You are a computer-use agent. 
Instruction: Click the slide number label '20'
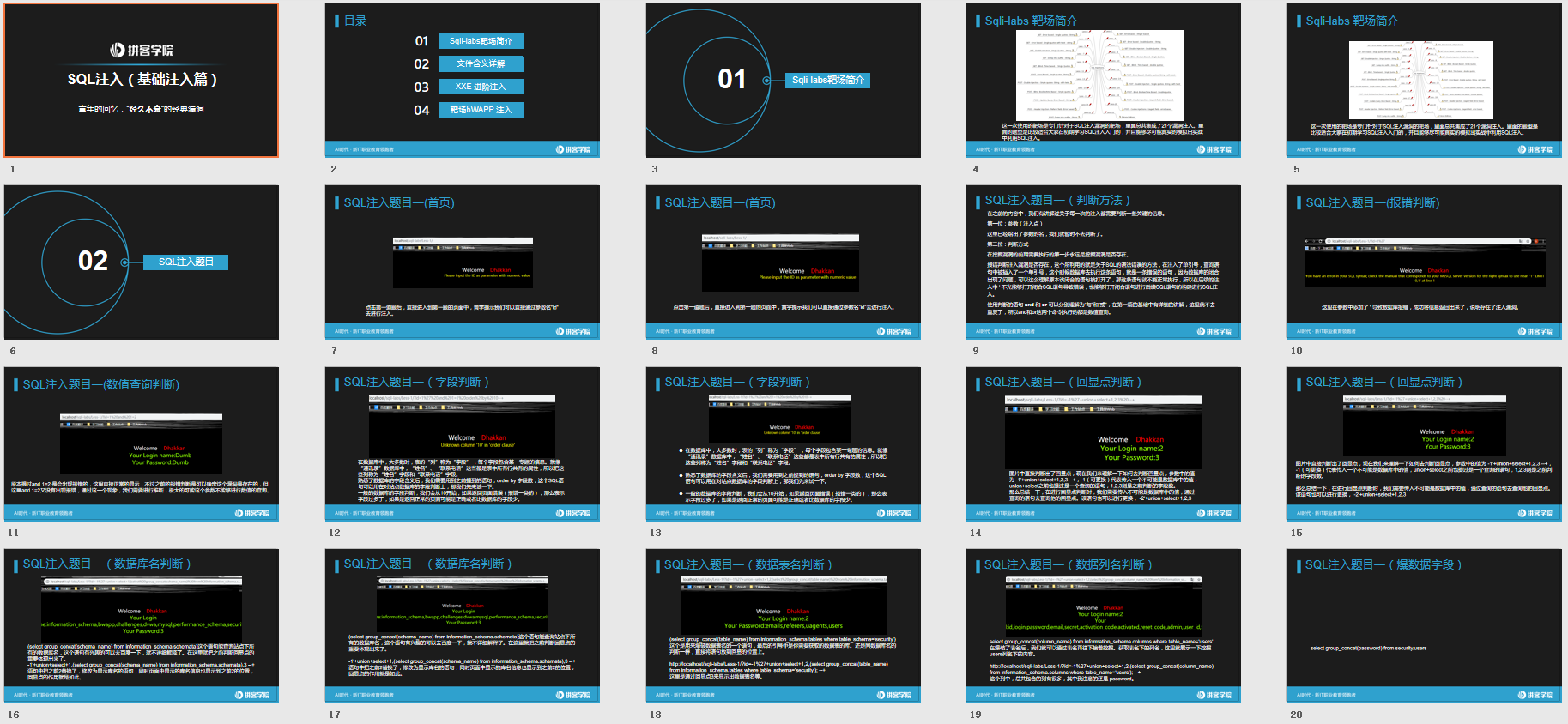pos(1297,715)
